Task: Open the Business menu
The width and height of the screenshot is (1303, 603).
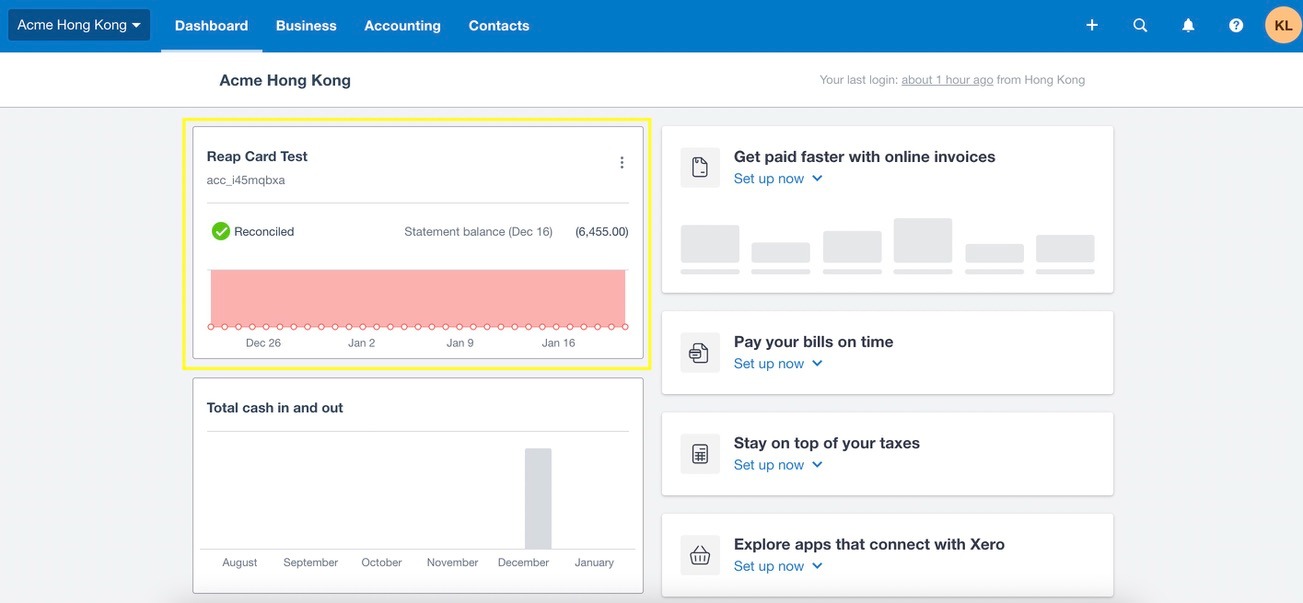Action: (306, 26)
